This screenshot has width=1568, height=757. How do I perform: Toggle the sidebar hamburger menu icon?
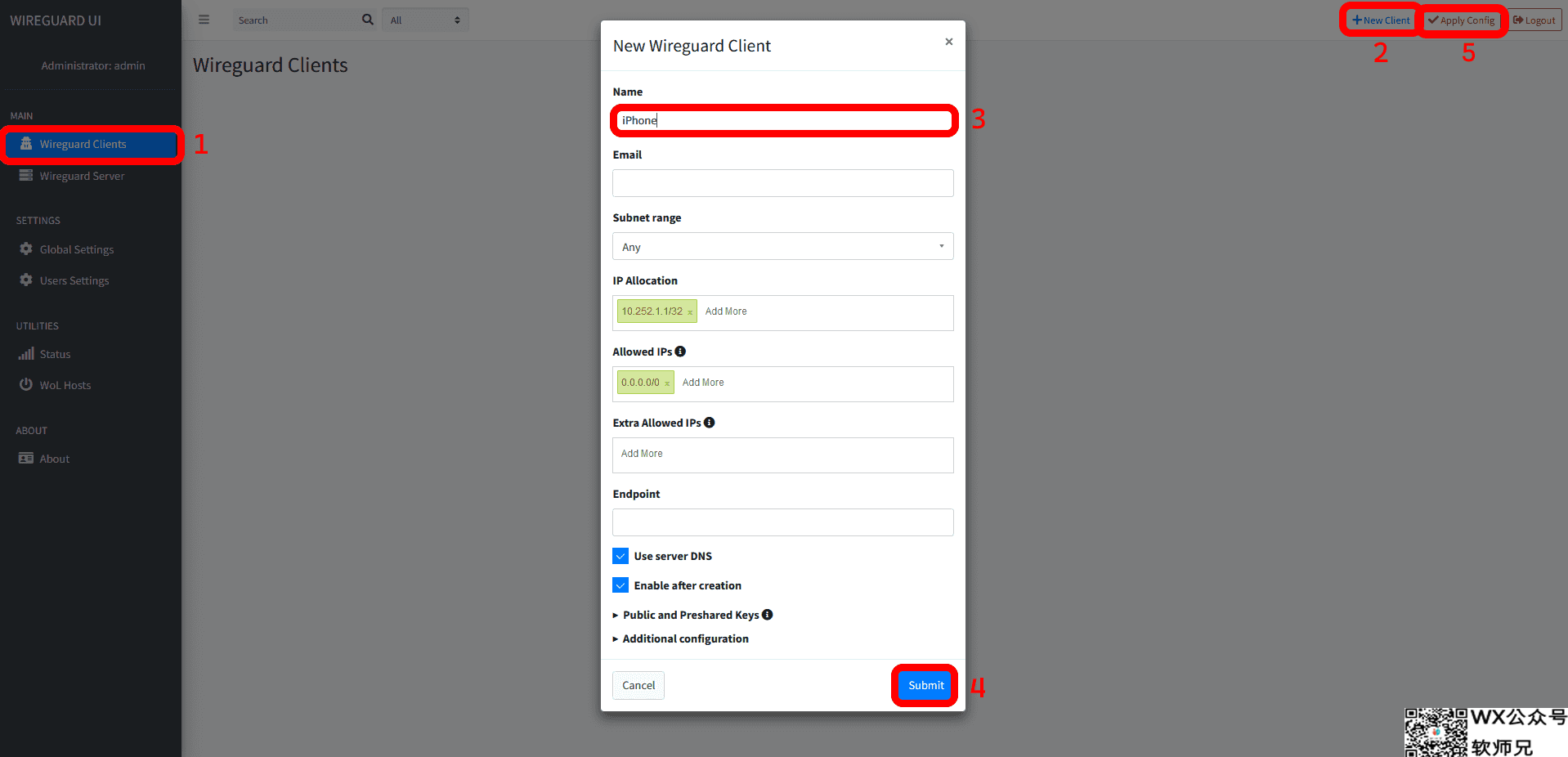click(x=204, y=20)
